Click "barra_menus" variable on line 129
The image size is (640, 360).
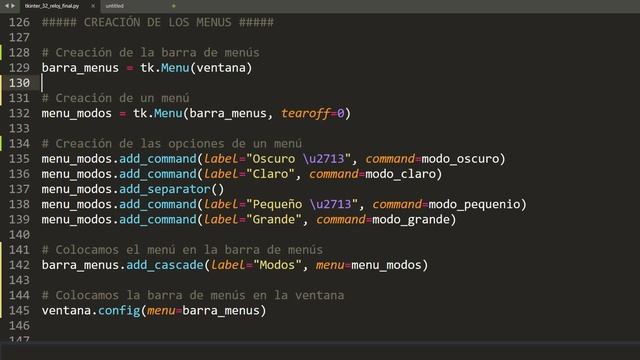pos(80,68)
